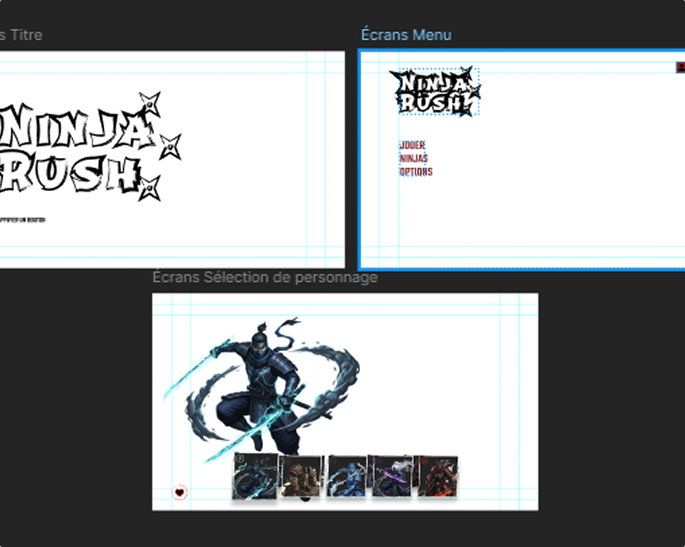Select the frame label ending in 'Titre'
The width and height of the screenshot is (685, 547).
(21, 35)
